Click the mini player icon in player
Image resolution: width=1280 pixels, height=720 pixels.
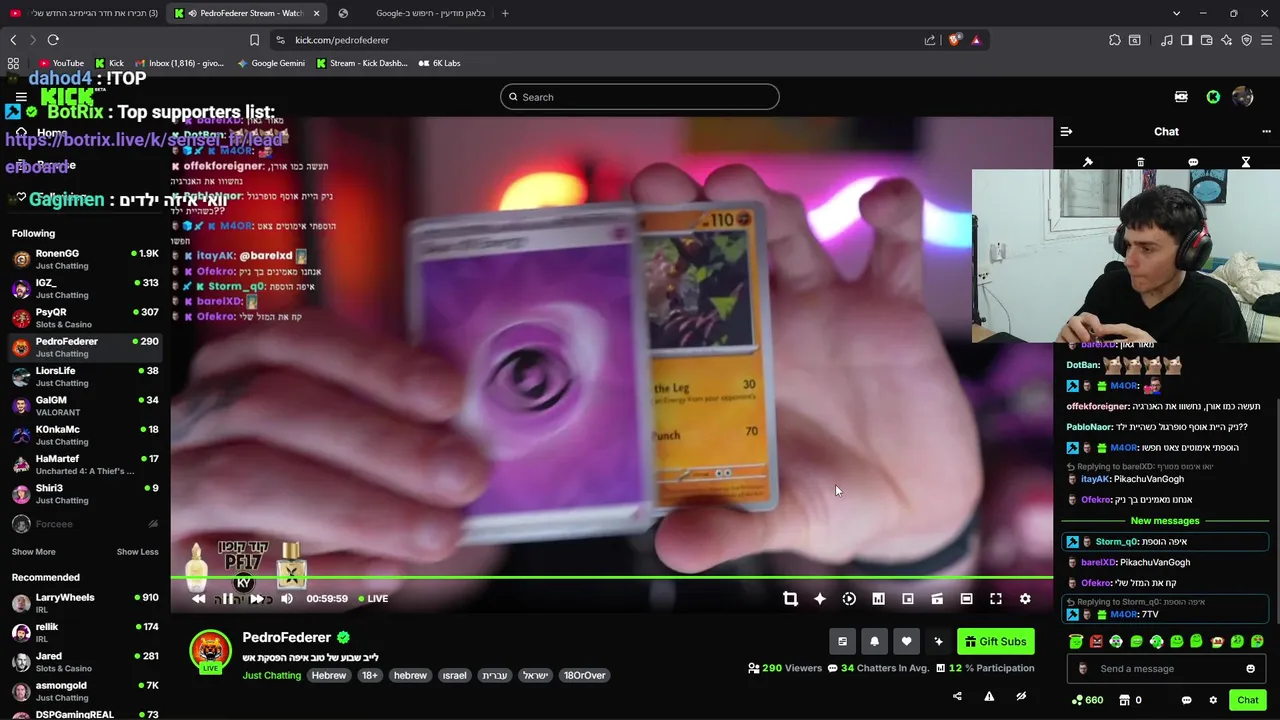click(x=937, y=599)
